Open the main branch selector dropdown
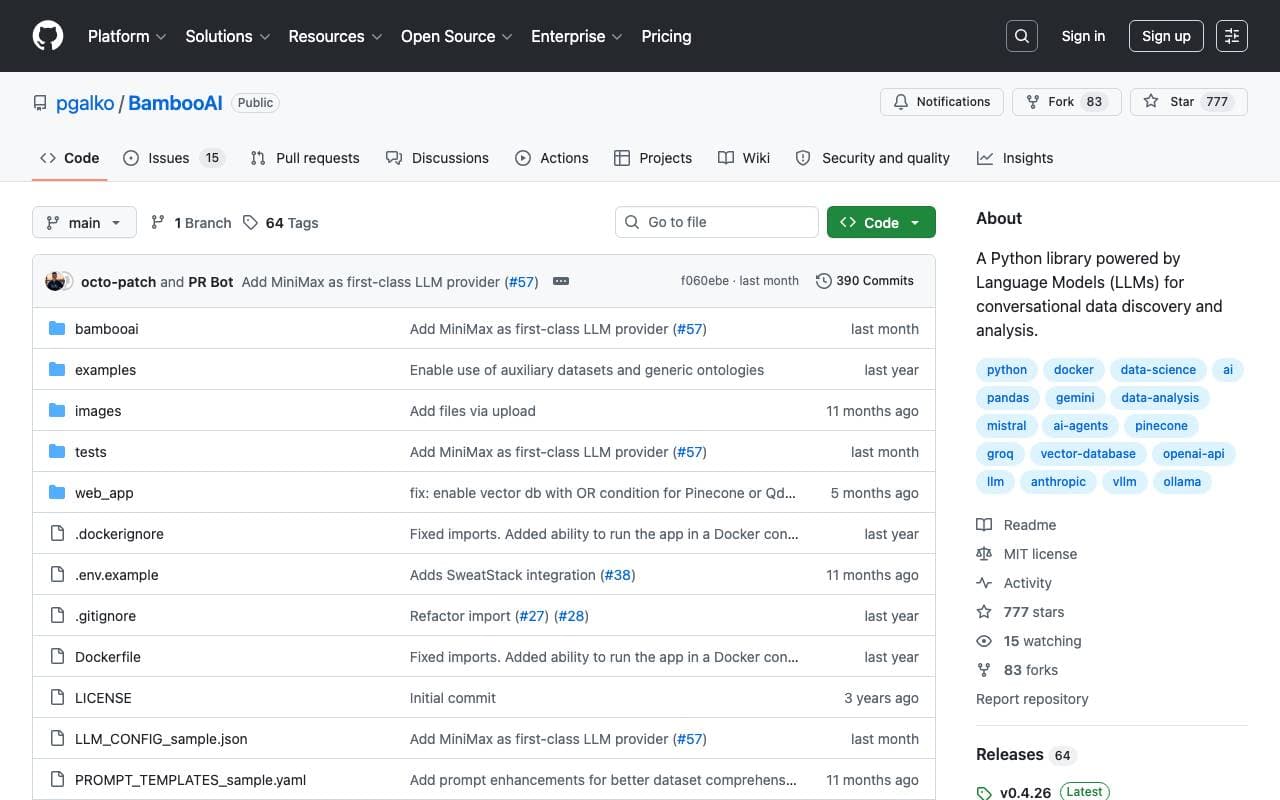Screen dimensions: 1280x800 tap(84, 222)
